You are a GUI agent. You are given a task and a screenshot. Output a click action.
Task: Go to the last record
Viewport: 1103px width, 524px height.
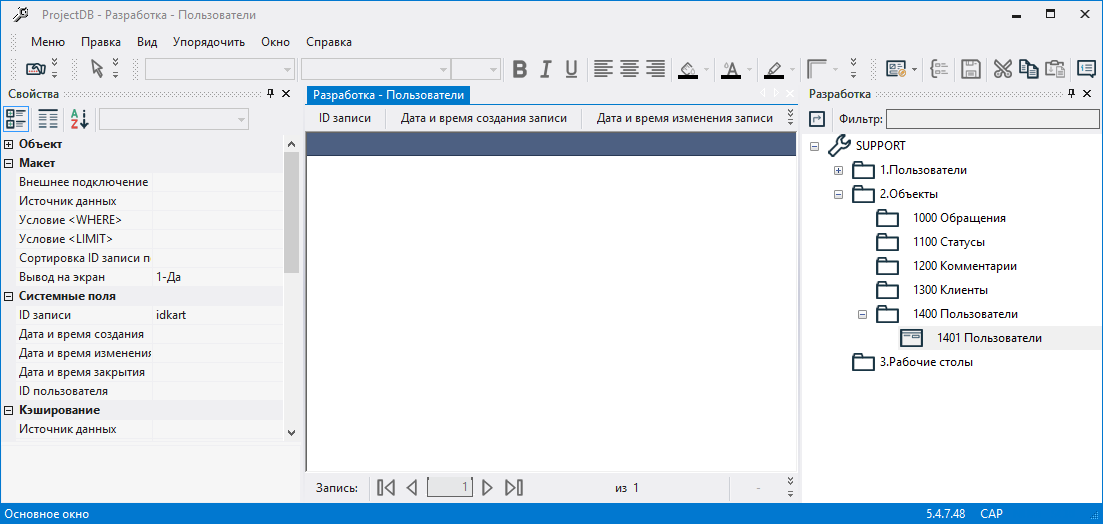(514, 488)
